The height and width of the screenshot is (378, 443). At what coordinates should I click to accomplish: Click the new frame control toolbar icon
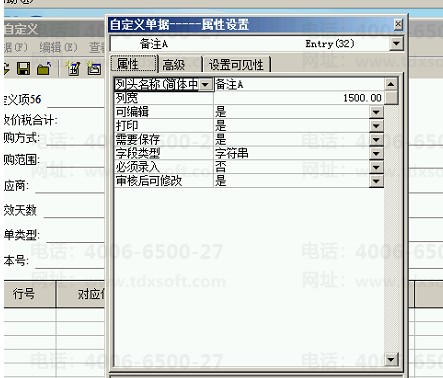pos(94,68)
